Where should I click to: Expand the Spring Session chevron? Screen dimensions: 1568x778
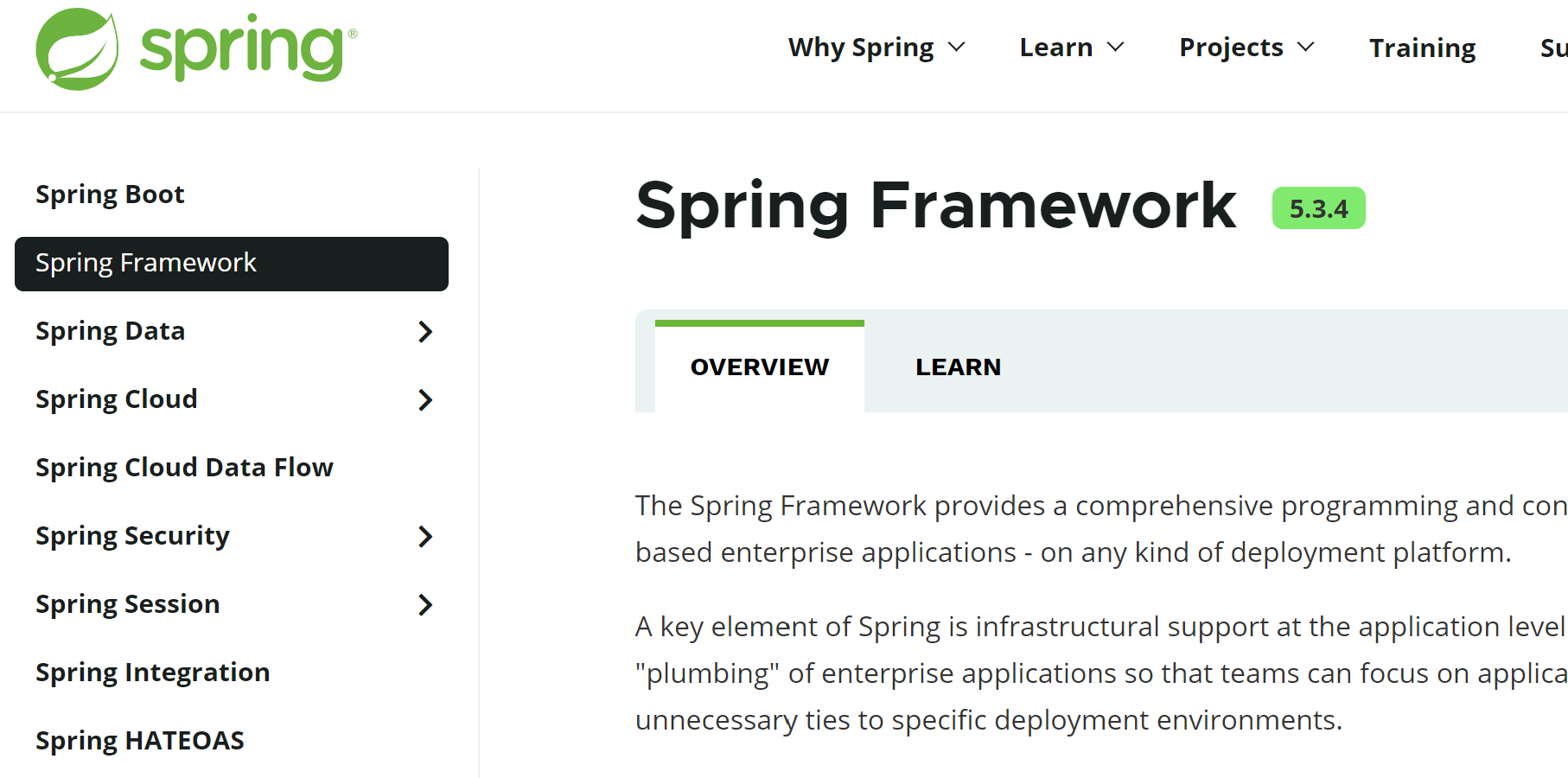(425, 605)
